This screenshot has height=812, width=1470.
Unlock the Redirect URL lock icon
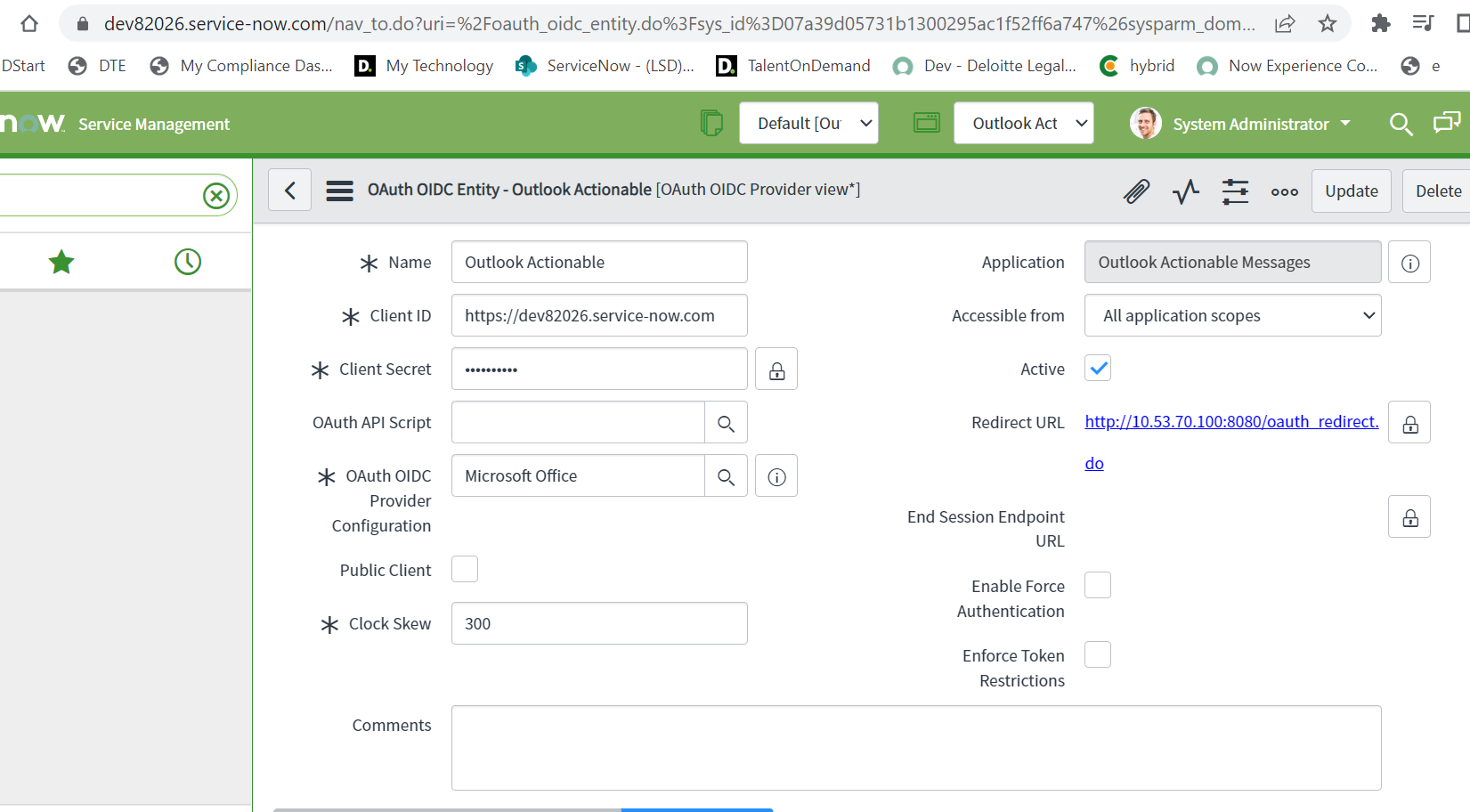pos(1409,422)
